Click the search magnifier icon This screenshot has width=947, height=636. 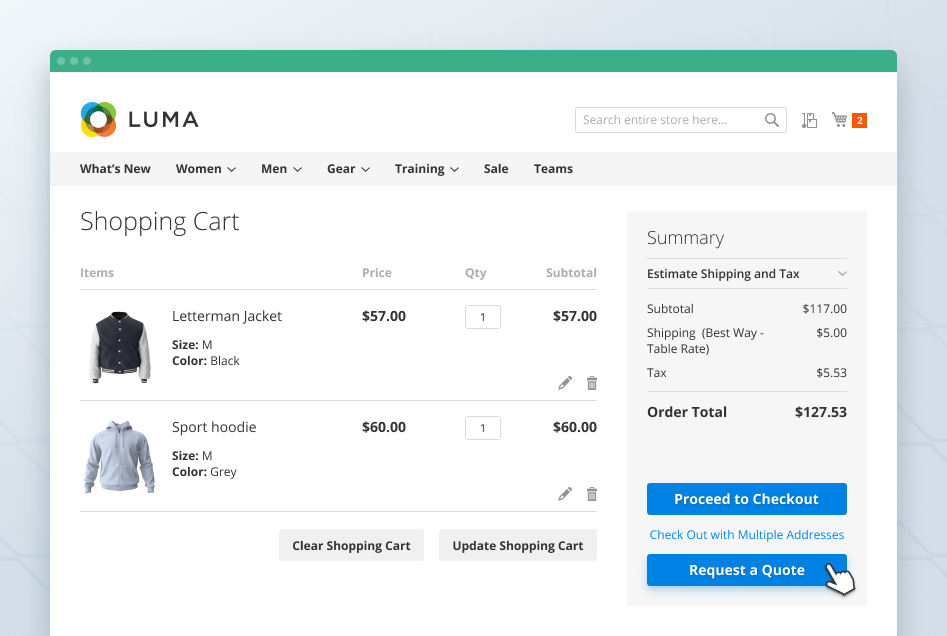(771, 120)
